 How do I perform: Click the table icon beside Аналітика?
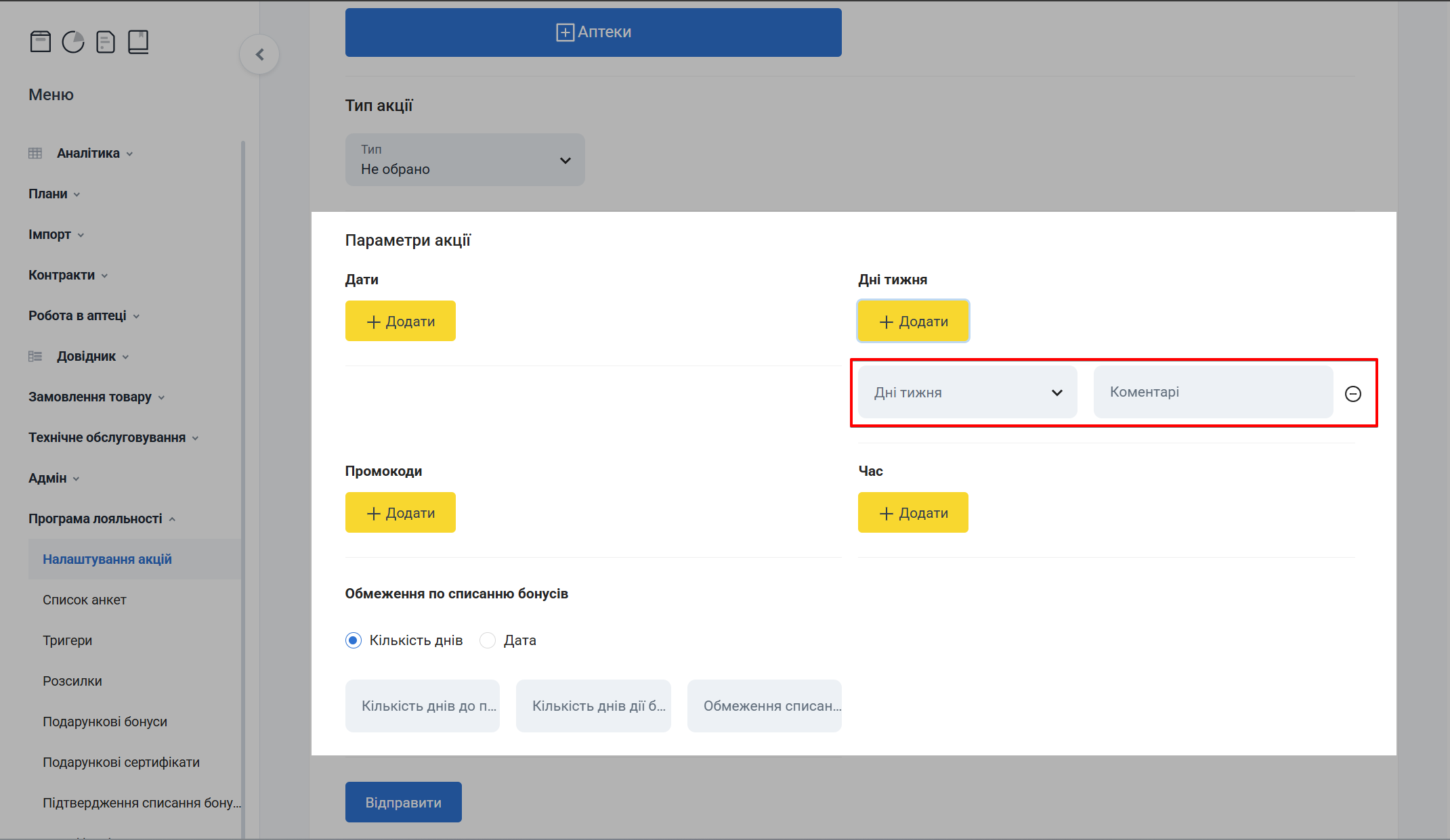point(35,154)
